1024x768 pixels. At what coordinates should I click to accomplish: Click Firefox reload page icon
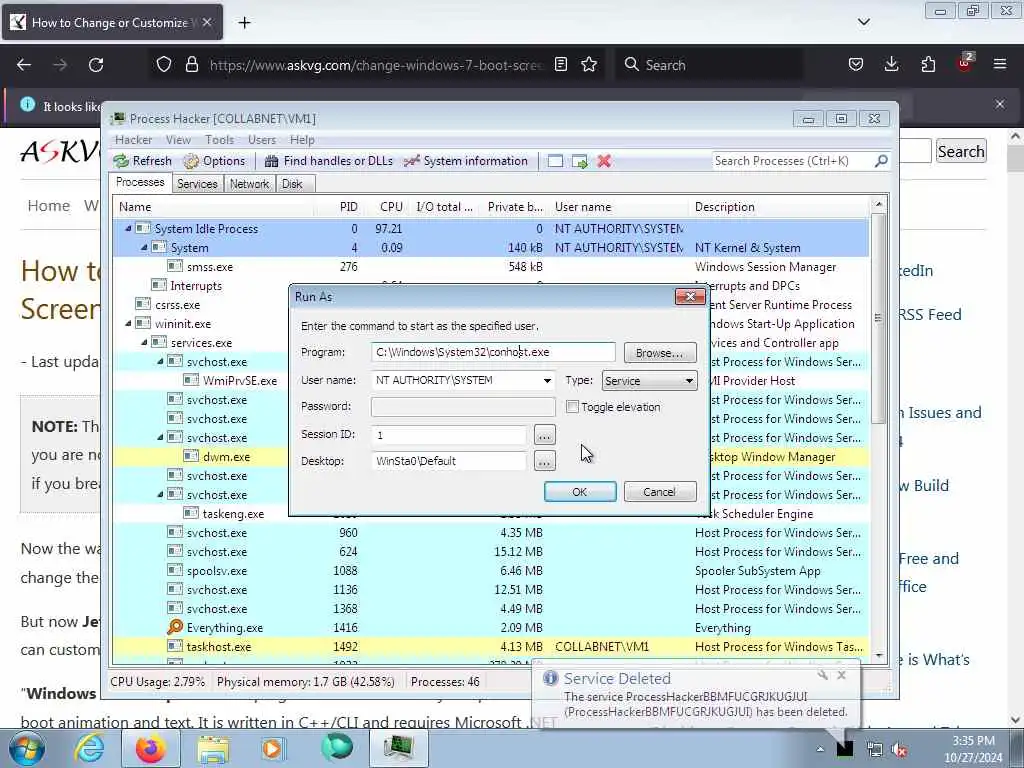pos(96,65)
